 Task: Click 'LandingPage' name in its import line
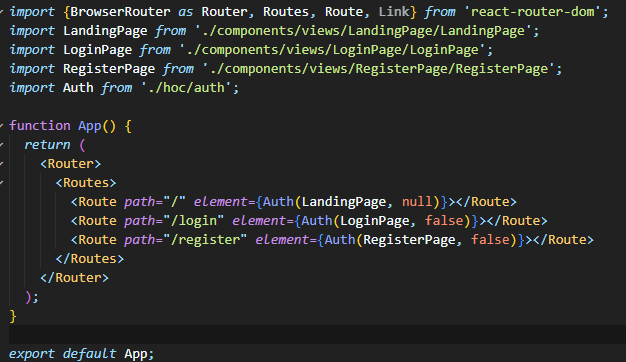(x=105, y=31)
